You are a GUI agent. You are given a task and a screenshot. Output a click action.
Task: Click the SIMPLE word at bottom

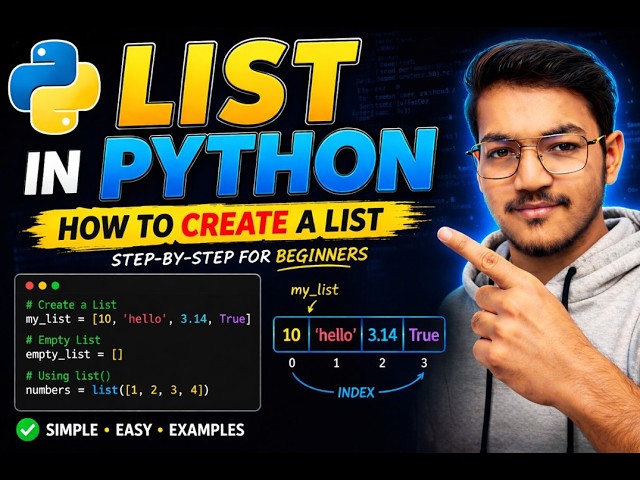[x=72, y=430]
